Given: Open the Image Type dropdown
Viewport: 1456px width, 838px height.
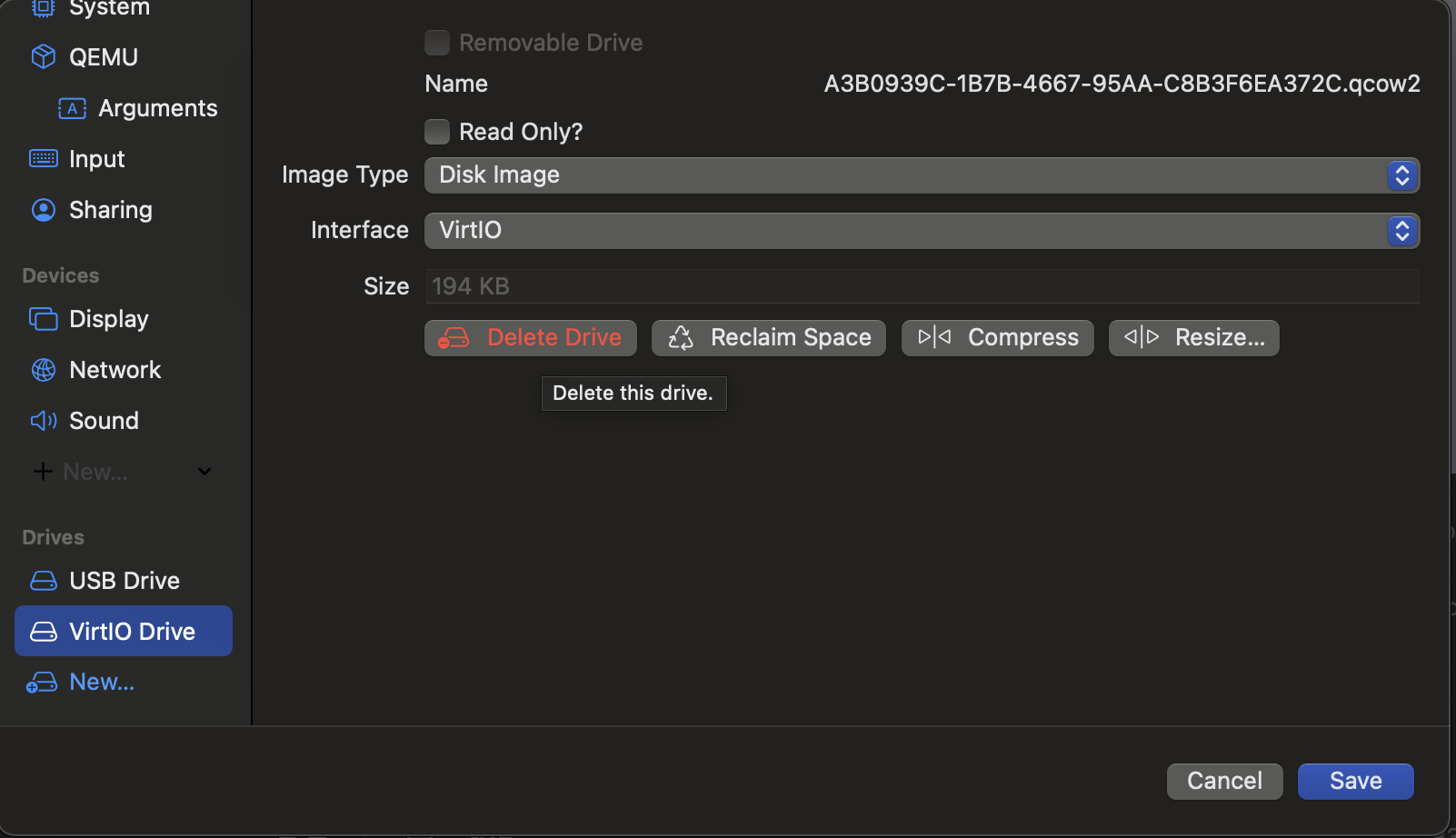Looking at the screenshot, I should [921, 175].
